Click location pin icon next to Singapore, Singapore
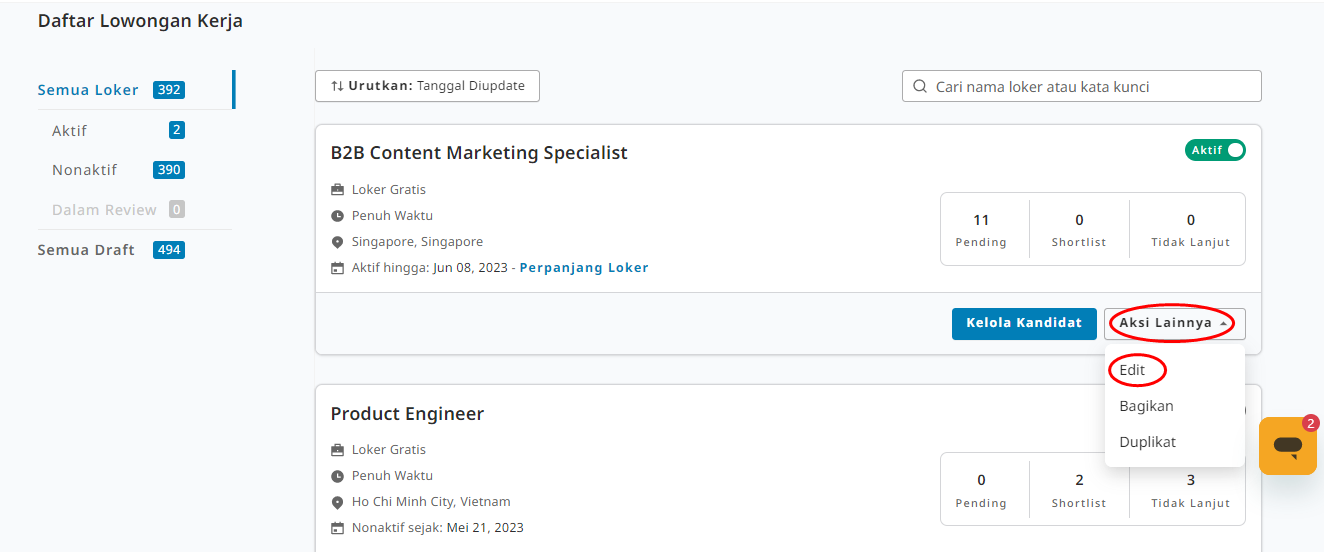Screen dimensions: 1324x552 (x=337, y=242)
